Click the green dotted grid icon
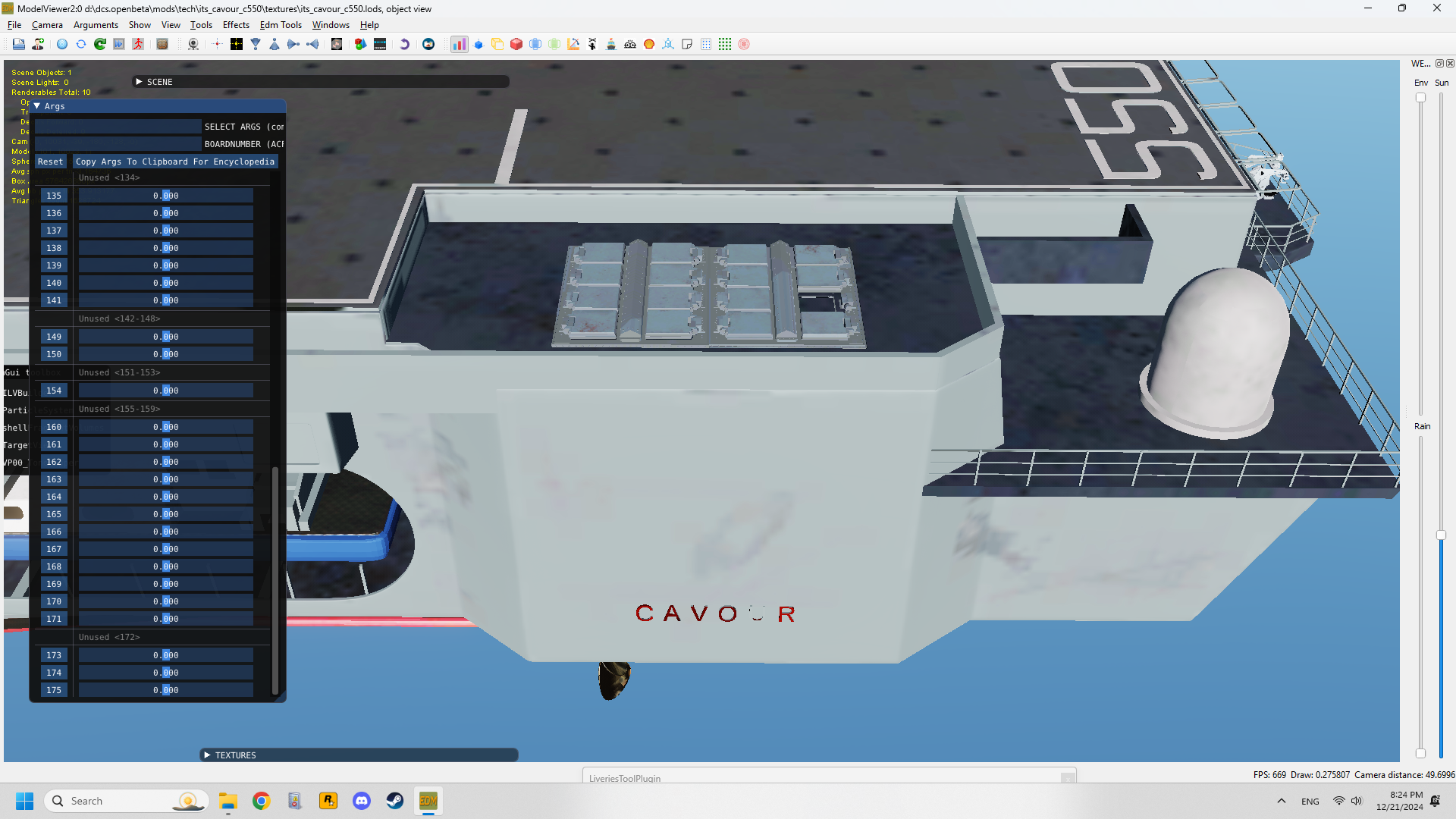 pos(725,44)
